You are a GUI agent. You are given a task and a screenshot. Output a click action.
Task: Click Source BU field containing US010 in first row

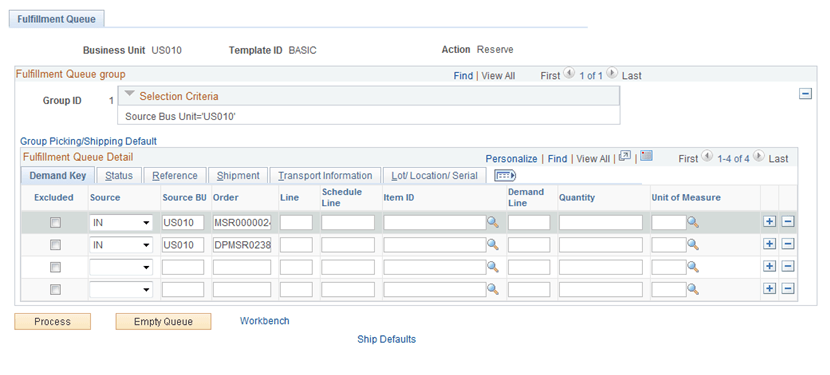[x=183, y=223]
